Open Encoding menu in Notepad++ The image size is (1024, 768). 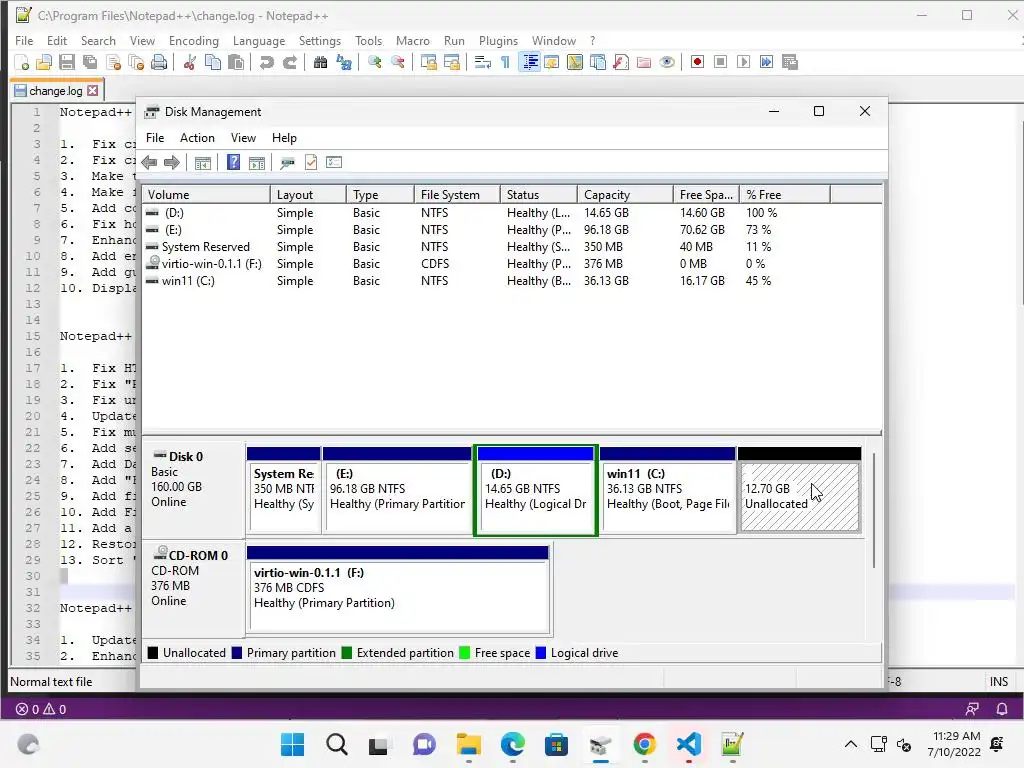[x=194, y=40]
